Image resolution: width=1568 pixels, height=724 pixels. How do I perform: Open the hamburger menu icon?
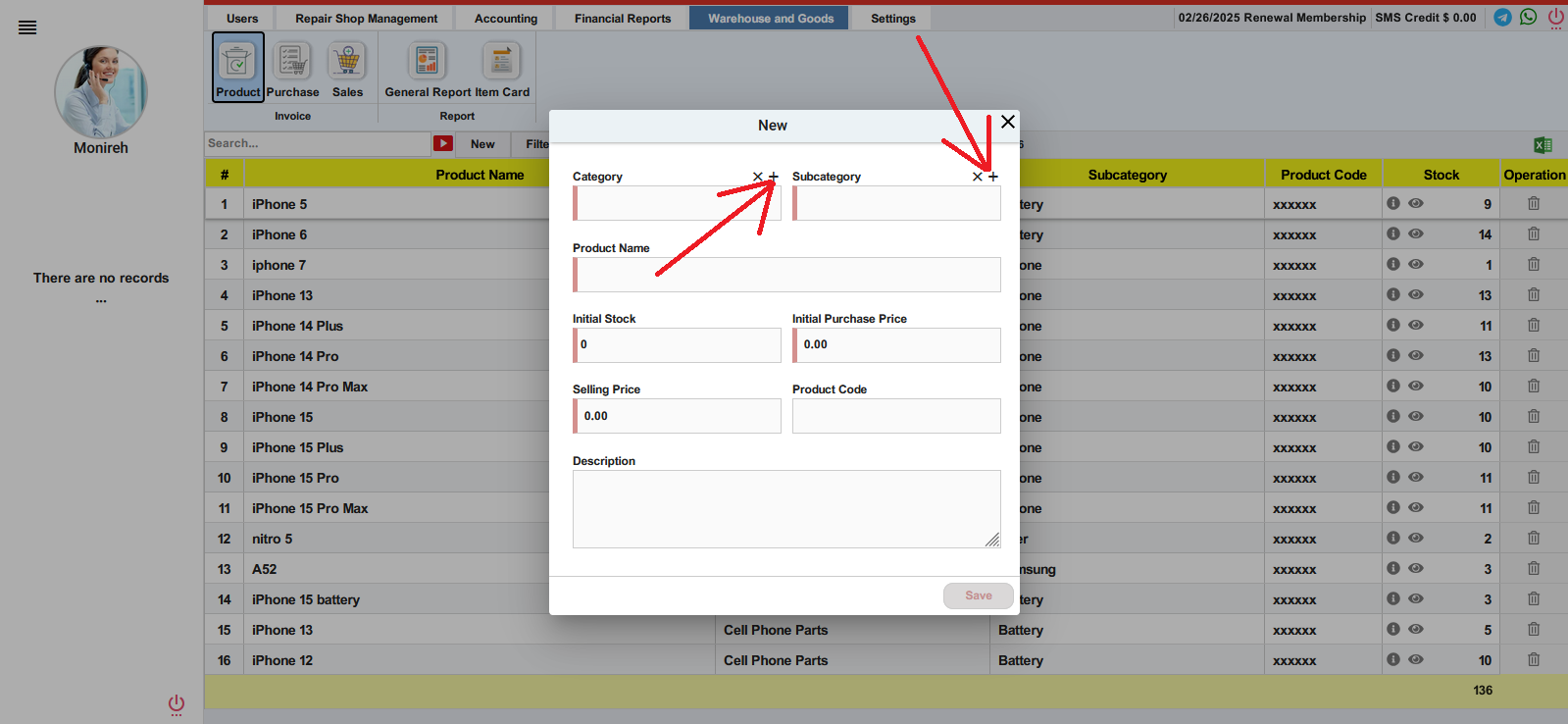pos(27,27)
